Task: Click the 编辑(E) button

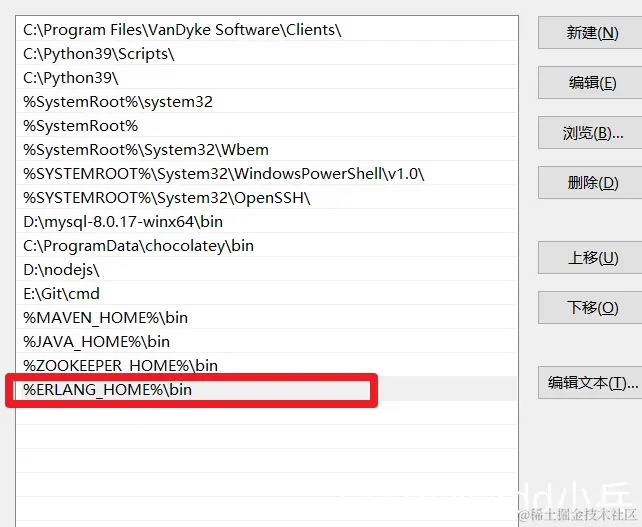Action: pyautogui.click(x=590, y=83)
